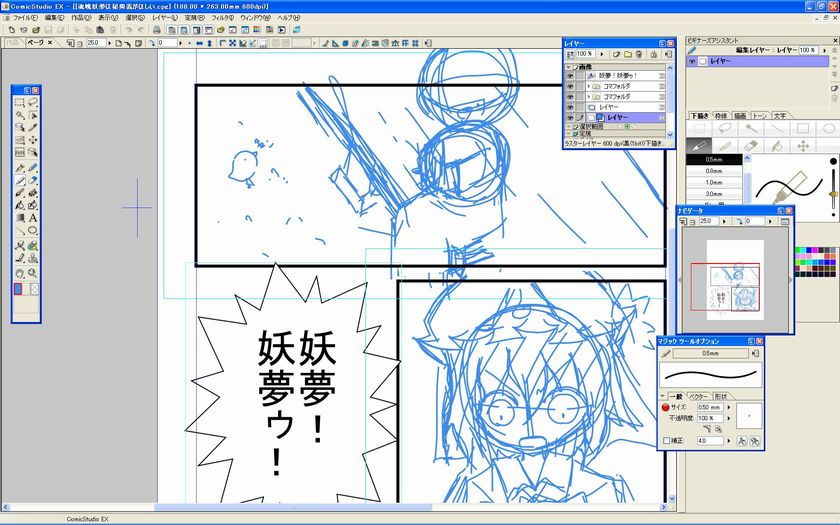Hide the unselected レイヤー layer in layer panel
The width and height of the screenshot is (840, 525).
pos(570,107)
